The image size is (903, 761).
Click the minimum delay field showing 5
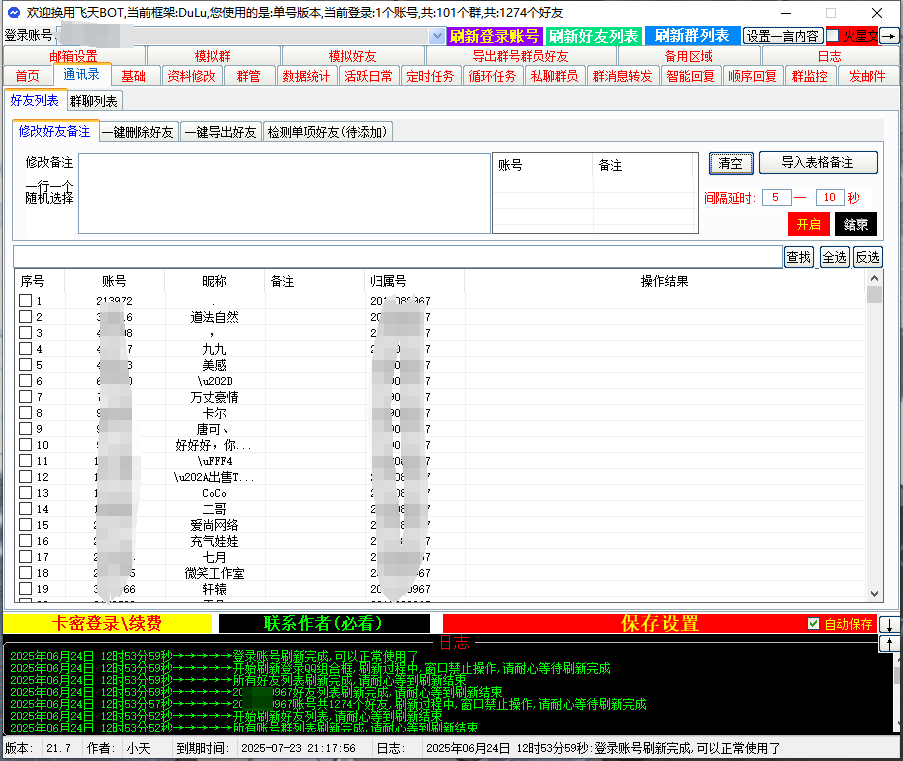[776, 198]
